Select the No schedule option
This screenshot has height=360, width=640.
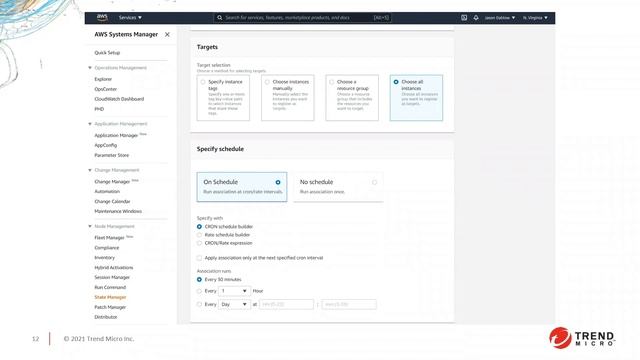(x=338, y=187)
